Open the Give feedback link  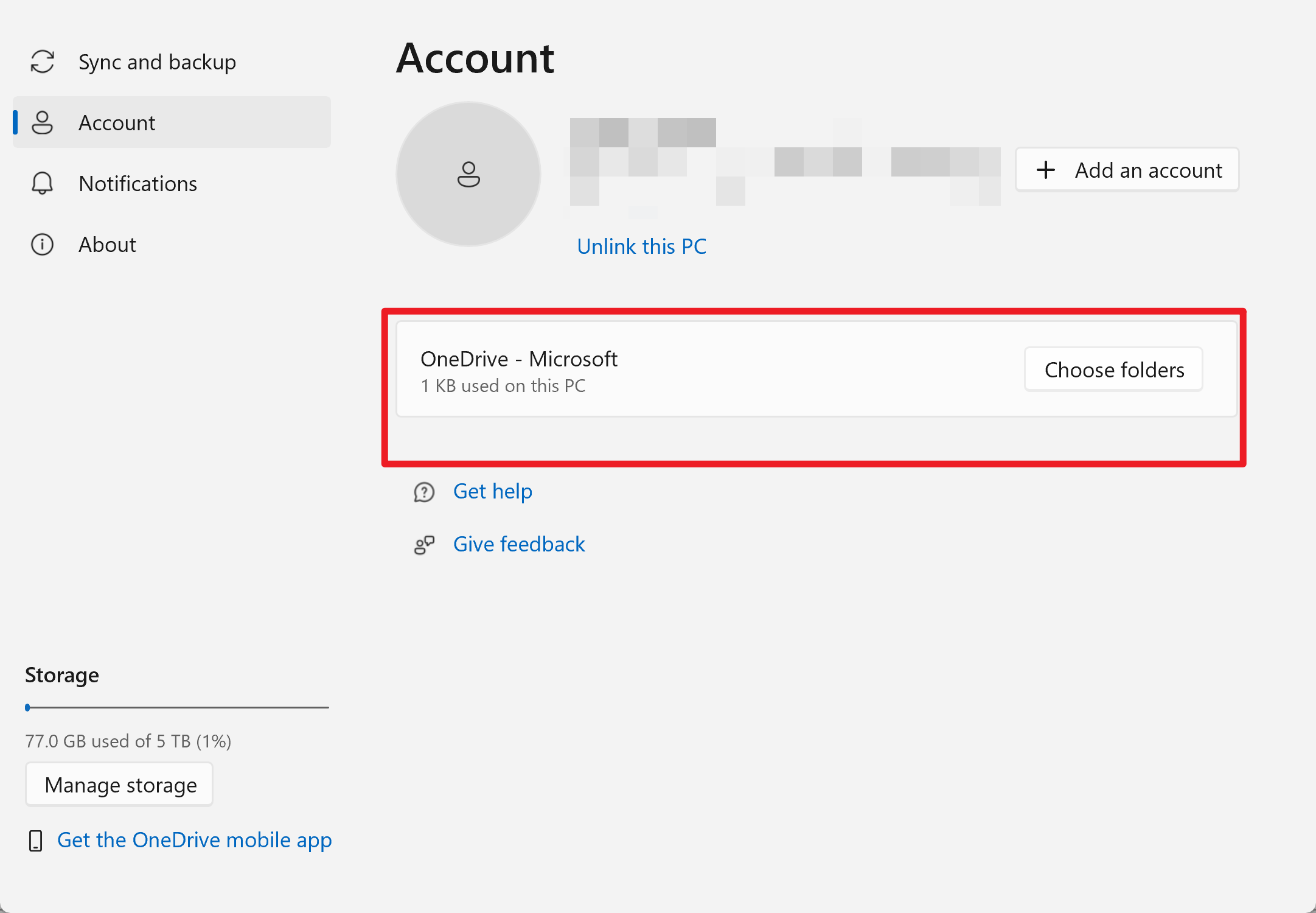pos(519,544)
